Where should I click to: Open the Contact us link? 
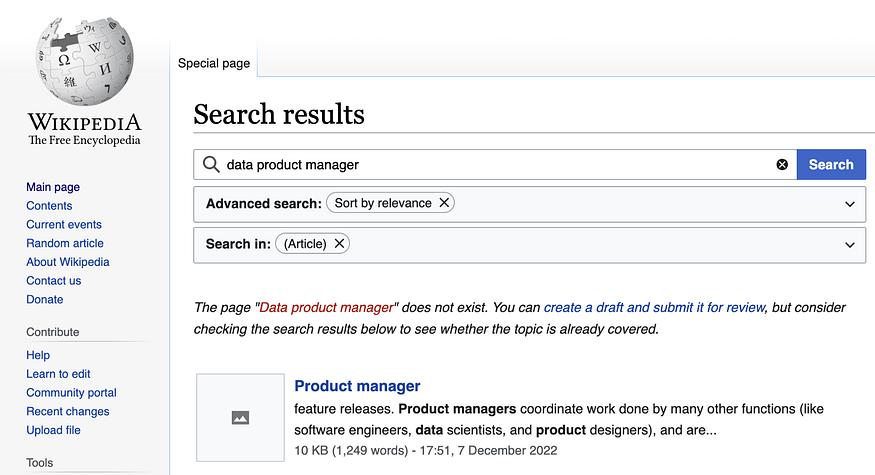tap(54, 281)
